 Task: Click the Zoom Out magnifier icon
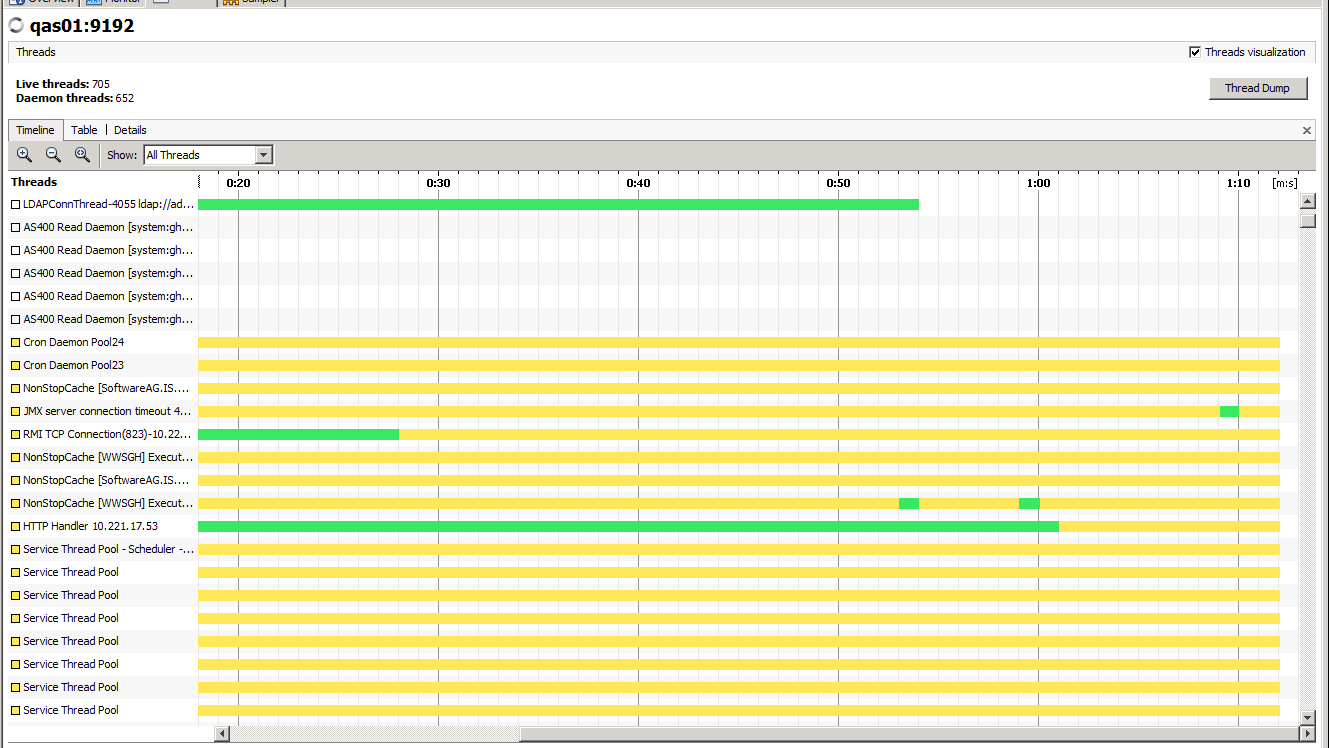pos(53,154)
